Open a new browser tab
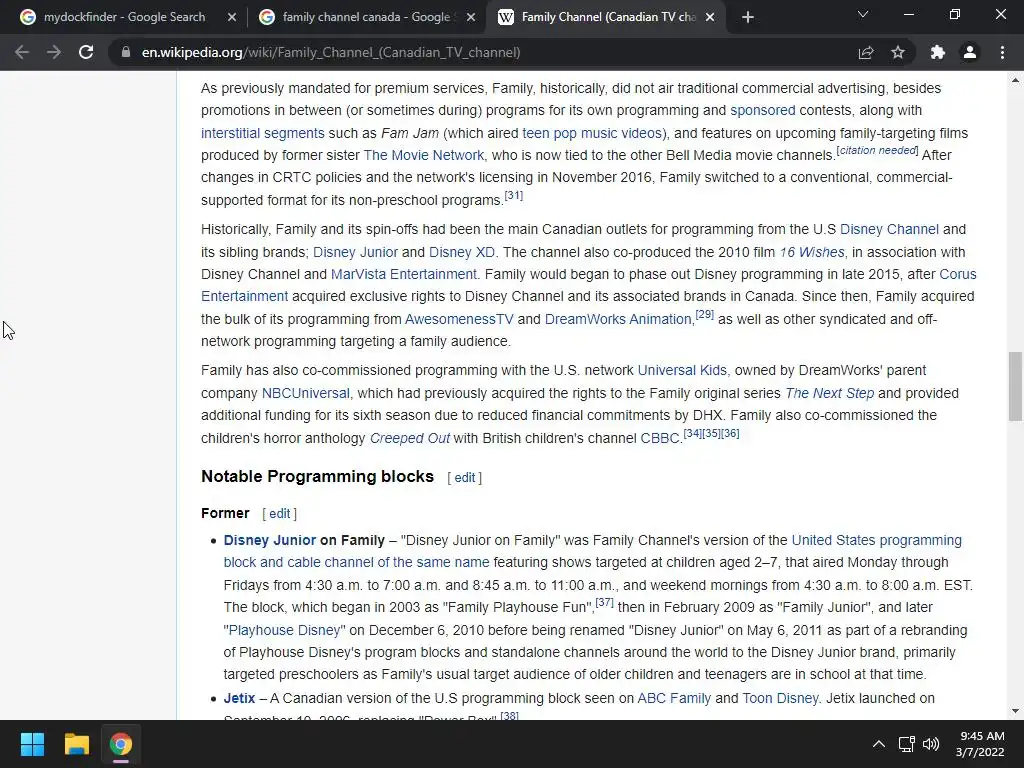Screen dimensions: 1024x768 [748, 18]
